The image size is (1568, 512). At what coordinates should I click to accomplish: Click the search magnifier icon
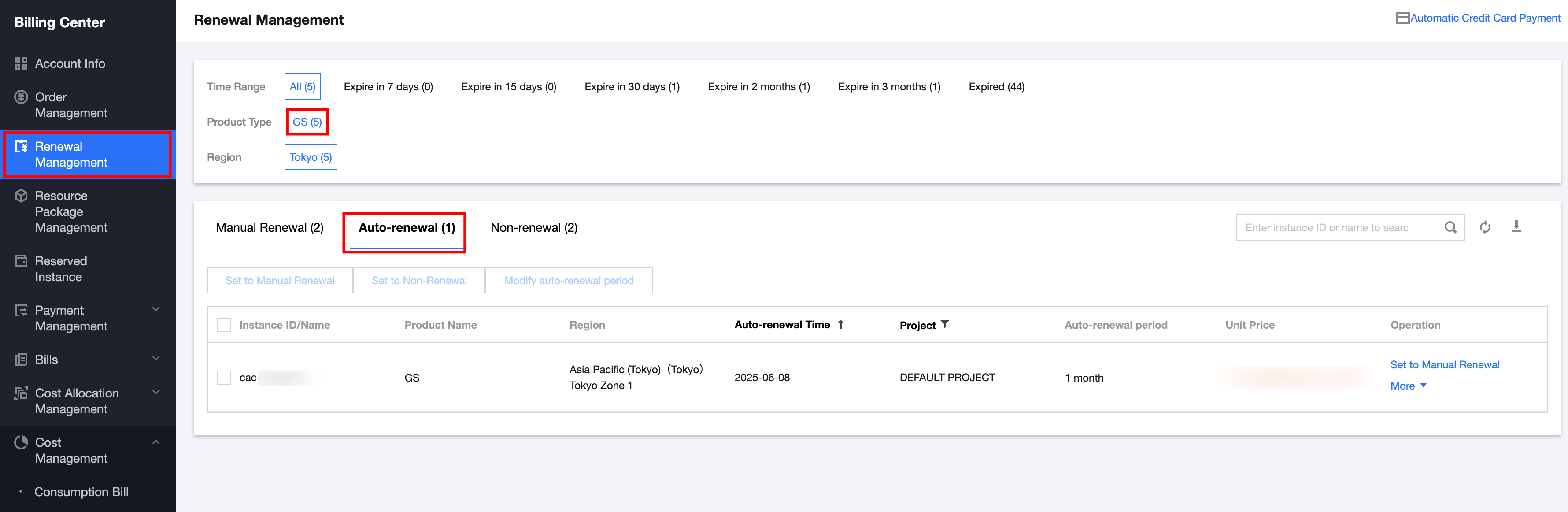click(x=1450, y=228)
